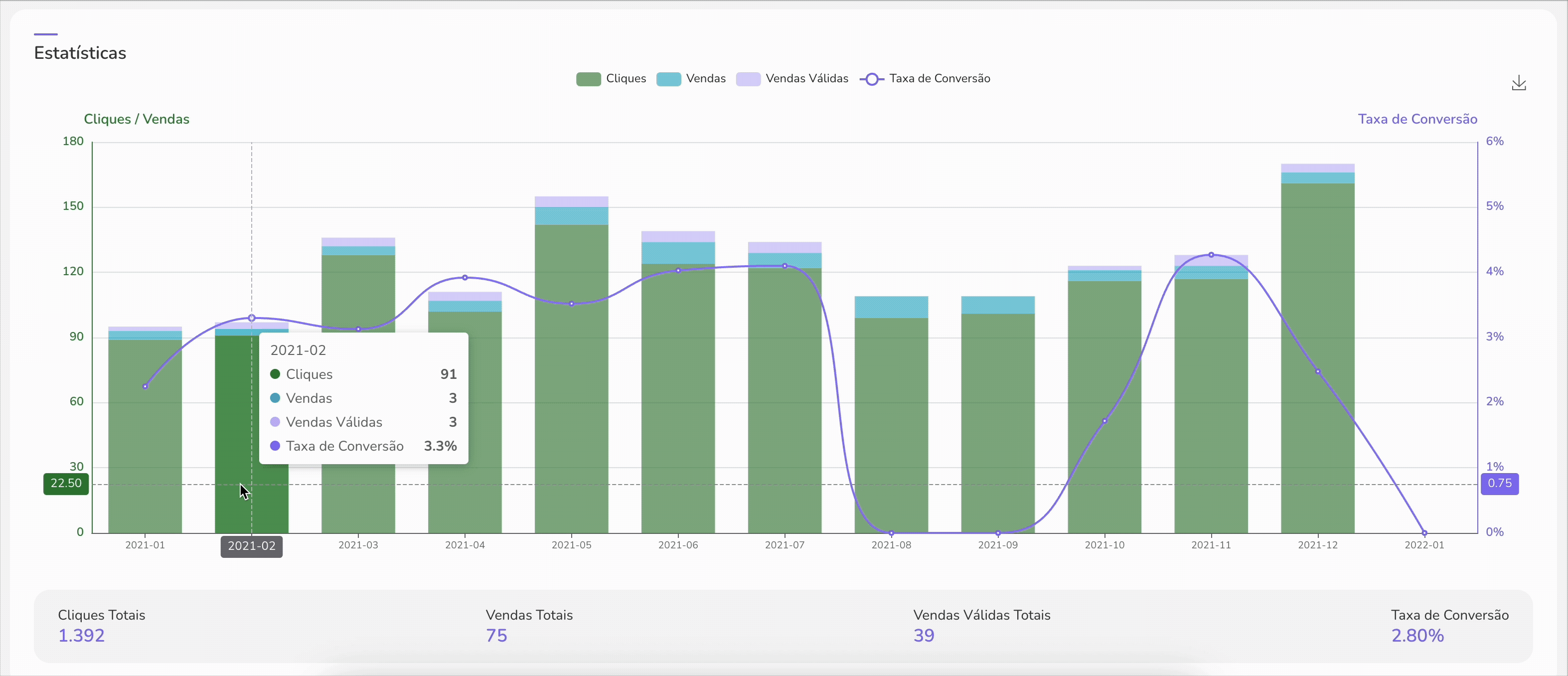Click the 2021-05 bar
The image size is (1568, 676).
pos(571,396)
